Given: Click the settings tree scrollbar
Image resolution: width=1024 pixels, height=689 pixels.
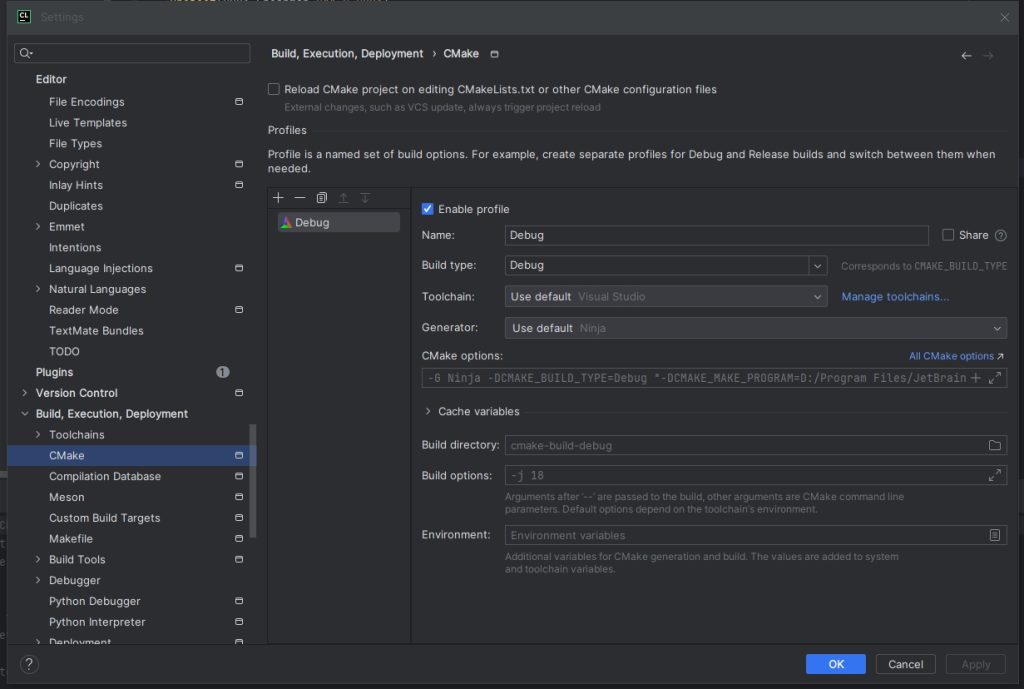Looking at the screenshot, I should click(x=253, y=481).
